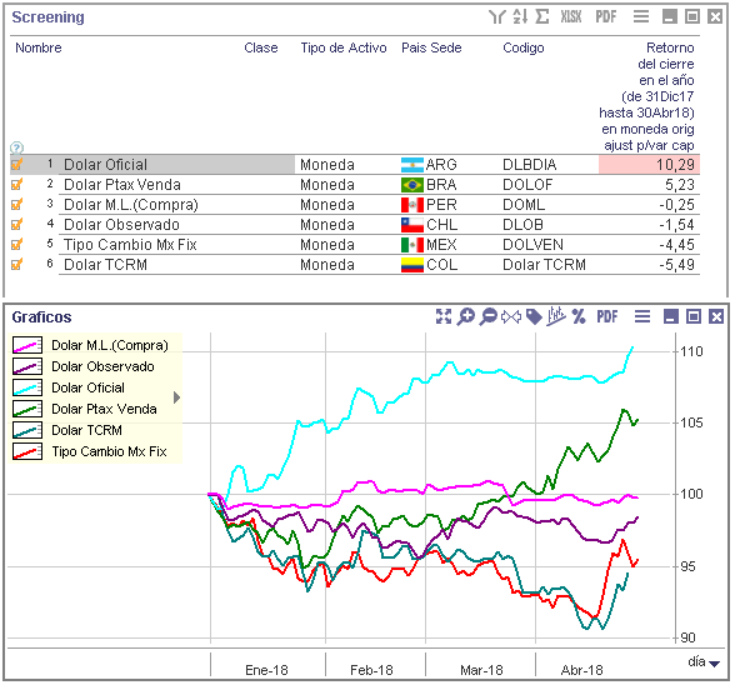732x685 pixels.
Task: Zoom out on the chart
Action: click(x=488, y=317)
